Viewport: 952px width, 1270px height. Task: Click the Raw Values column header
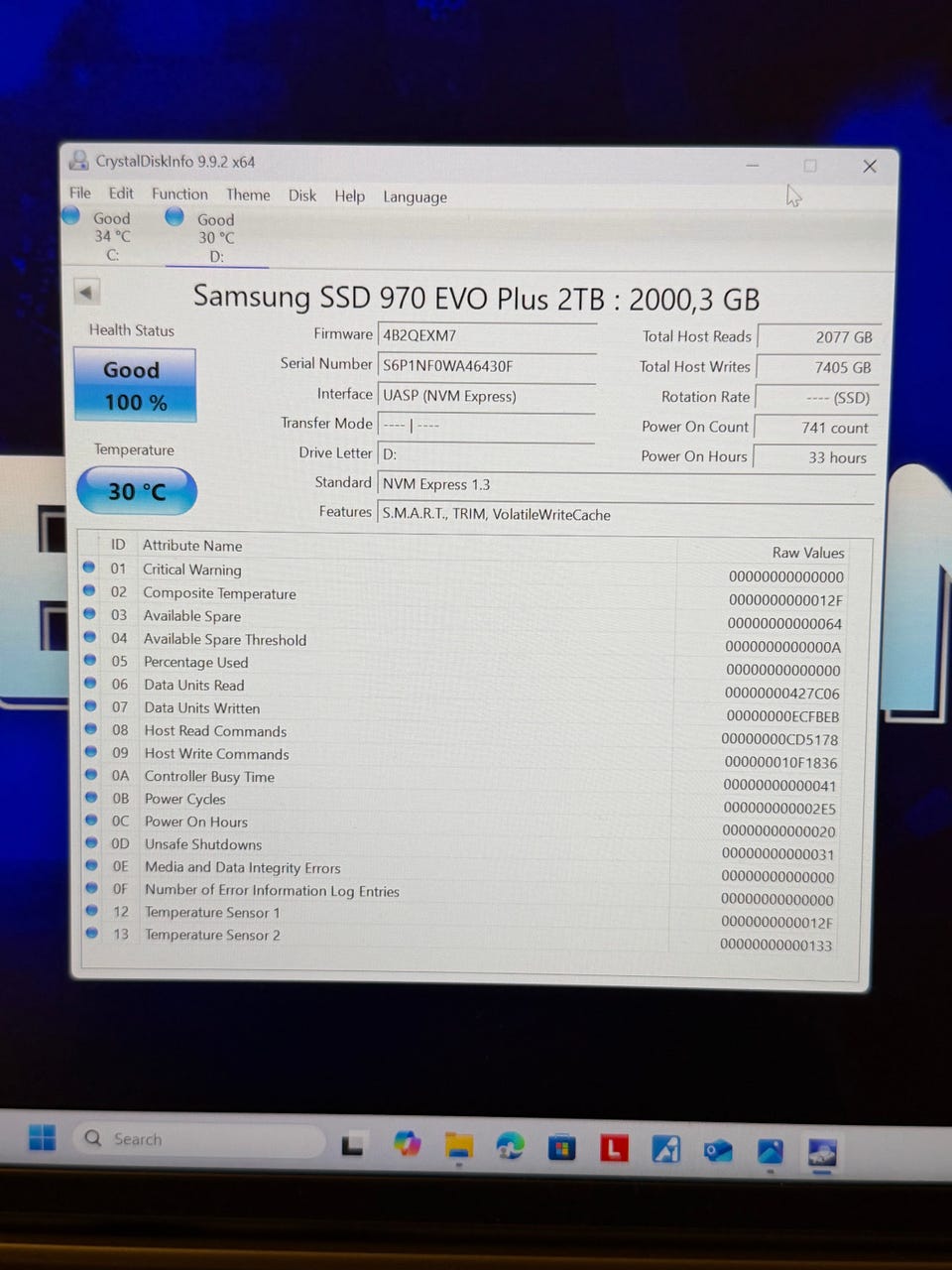pos(808,553)
